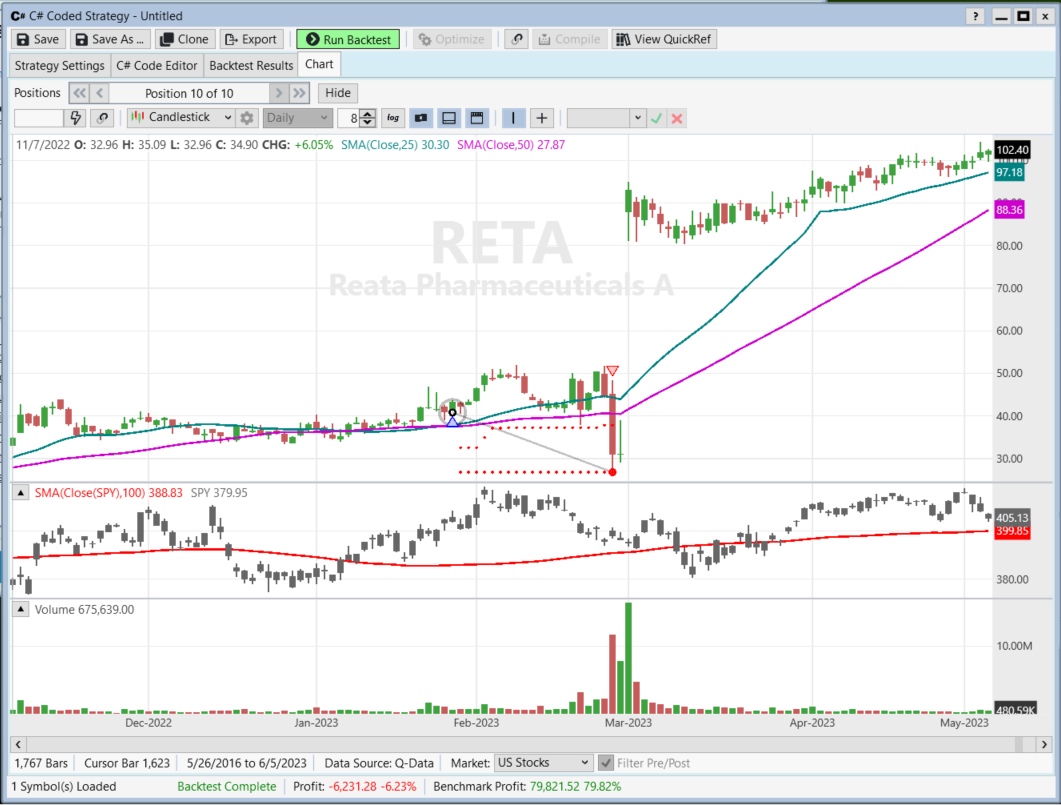Export the strategy
This screenshot has width=1061, height=805.
(x=251, y=39)
